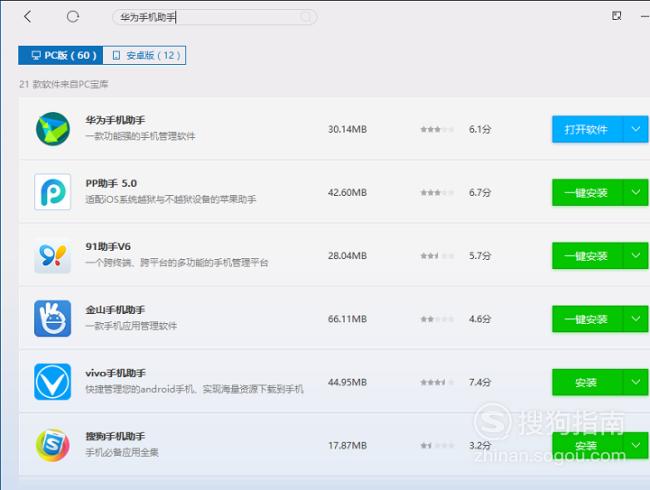Click the window restore icon at top right
Screen dimensions: 650x490
click(x=616, y=16)
